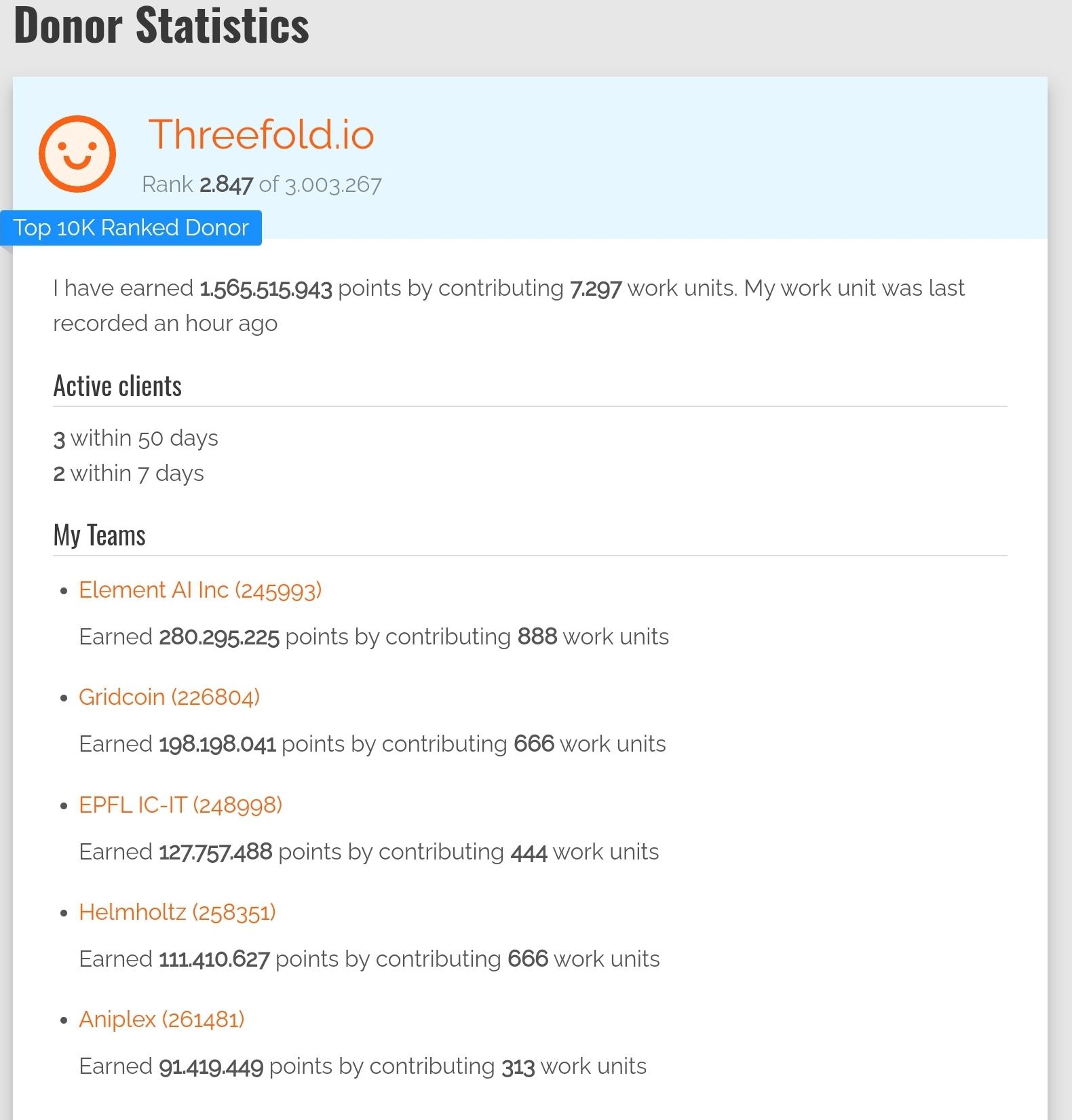Click the '3 within 50 days' line
The width and height of the screenshot is (1072, 1120).
(136, 439)
